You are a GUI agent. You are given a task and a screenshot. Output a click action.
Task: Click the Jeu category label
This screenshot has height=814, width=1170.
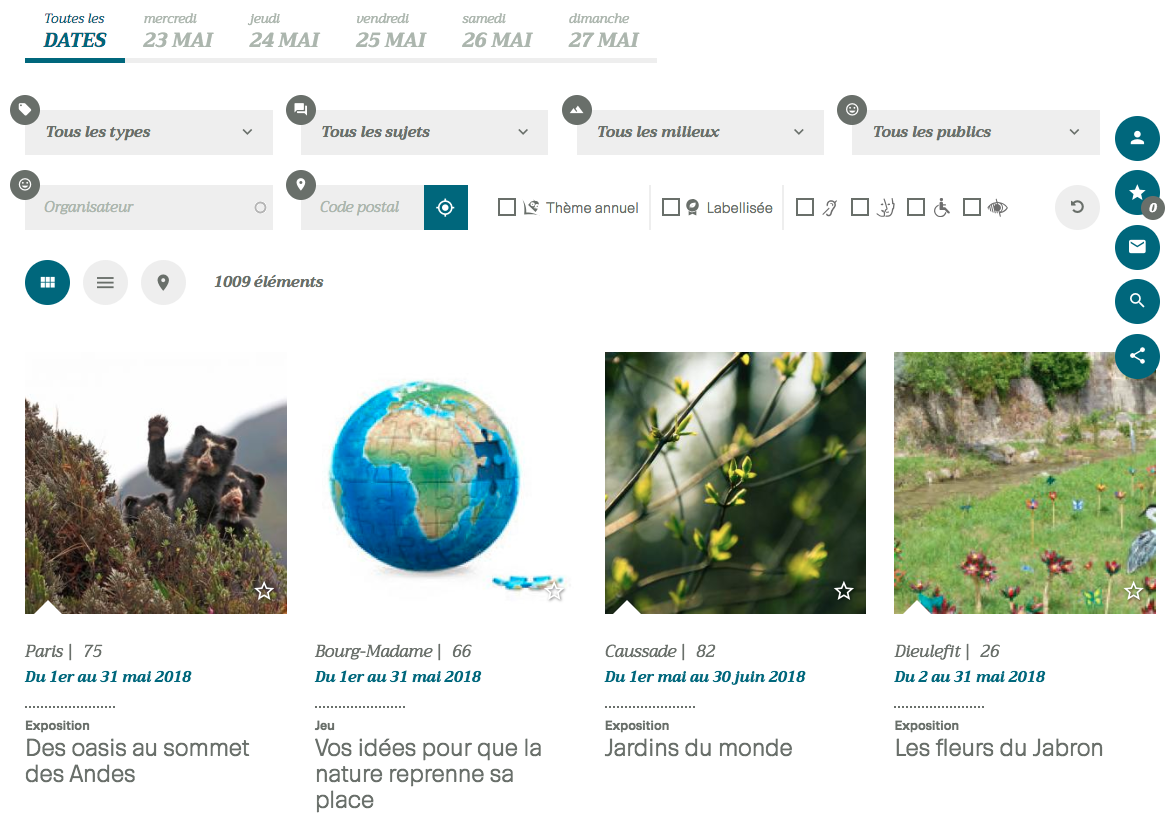325,725
